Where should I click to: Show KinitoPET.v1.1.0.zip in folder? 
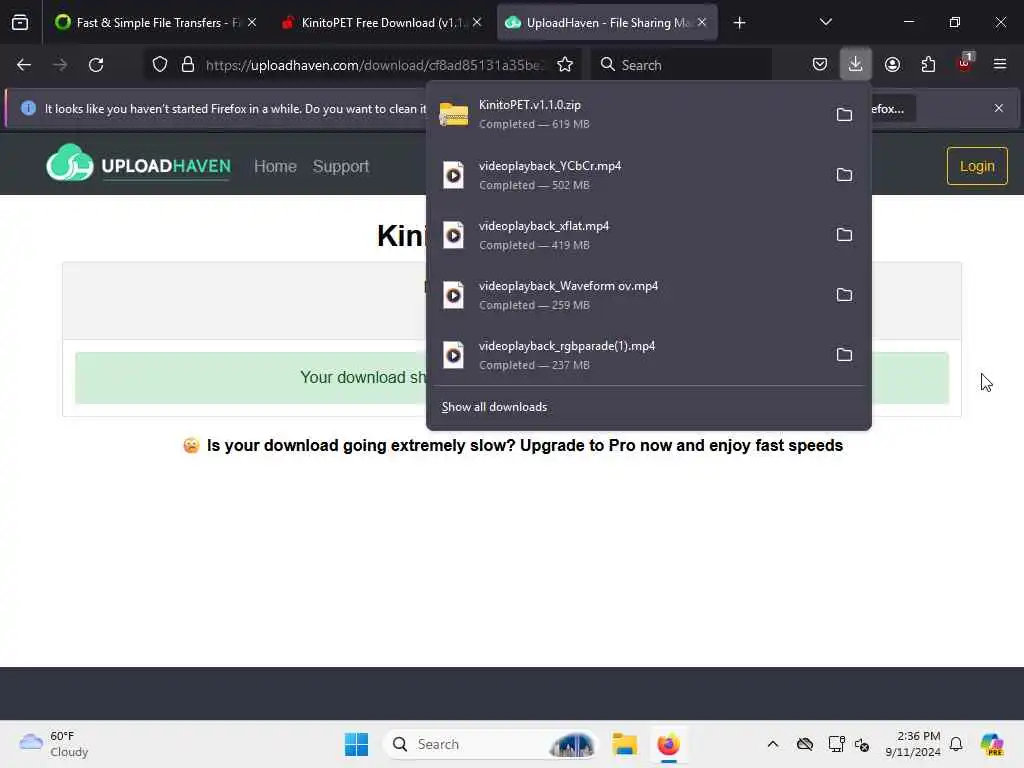point(844,115)
